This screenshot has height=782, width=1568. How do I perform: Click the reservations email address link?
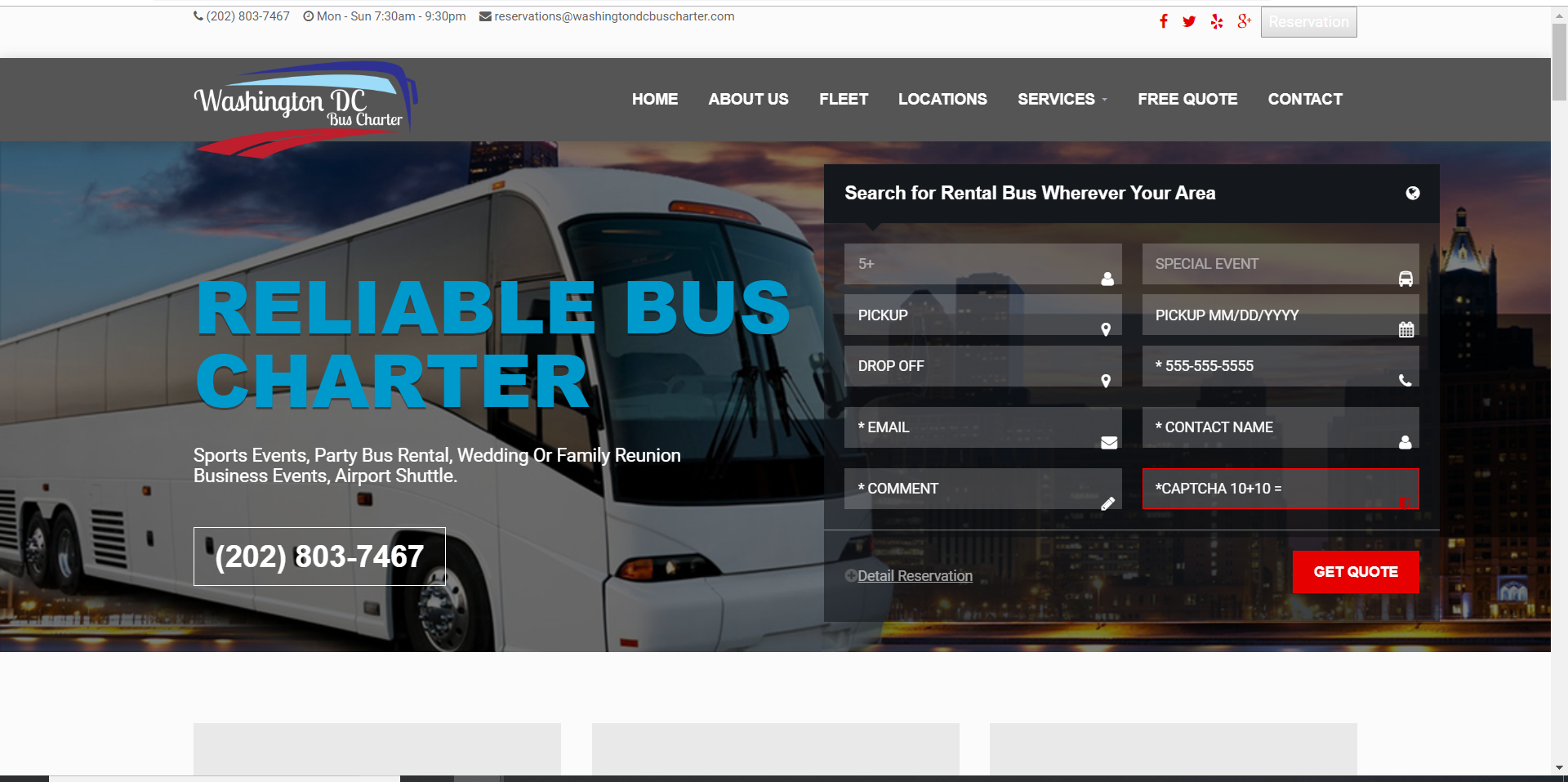pyautogui.click(x=613, y=16)
